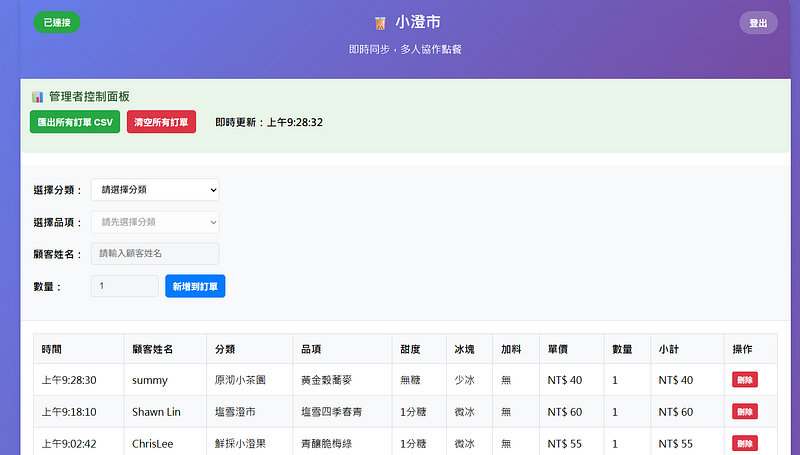Click the 即時同步，多人協作點餐 subtitle
This screenshot has width=800, height=455.
point(405,49)
